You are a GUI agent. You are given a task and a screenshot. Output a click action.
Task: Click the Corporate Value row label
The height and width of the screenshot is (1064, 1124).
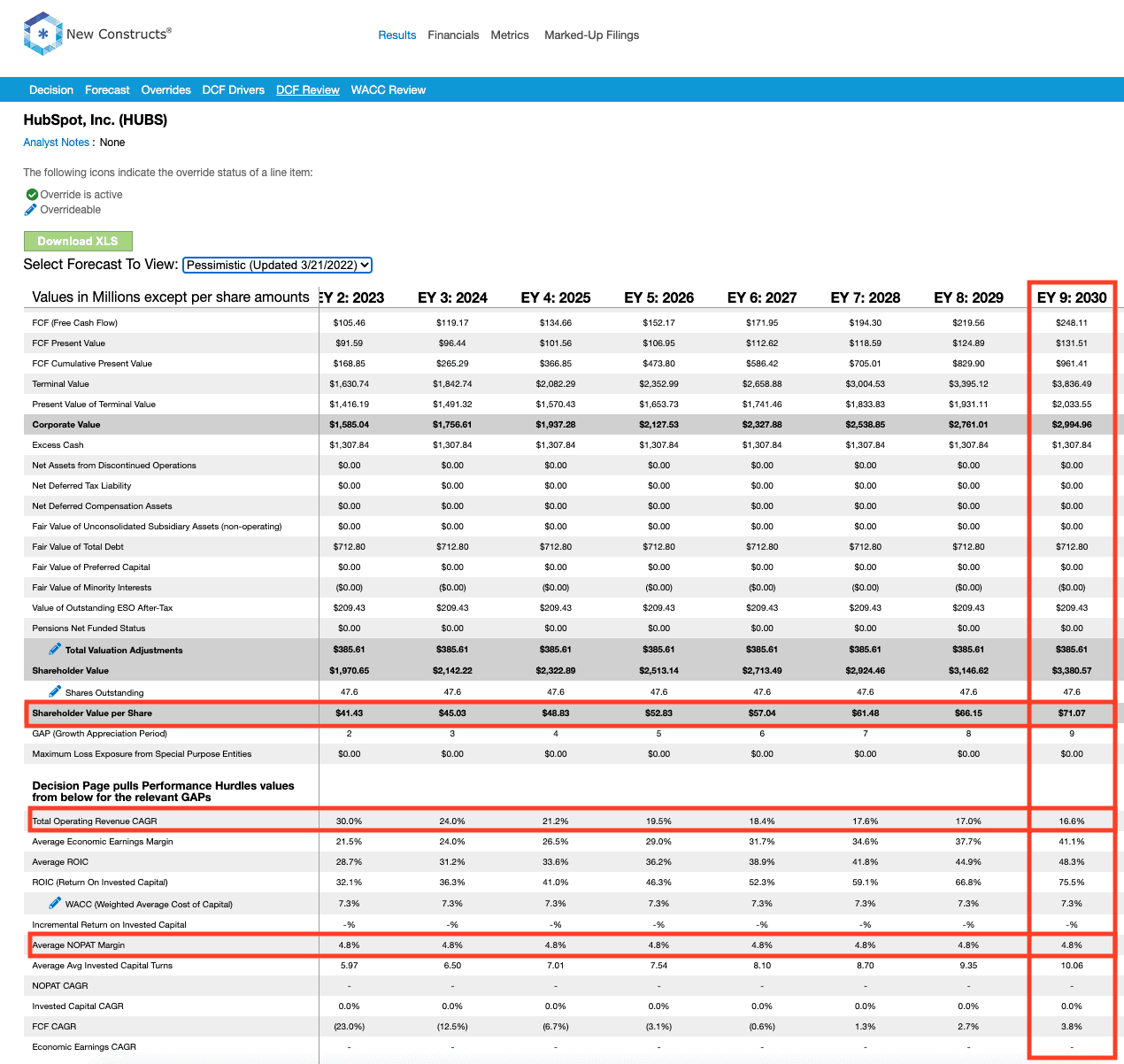click(x=66, y=425)
